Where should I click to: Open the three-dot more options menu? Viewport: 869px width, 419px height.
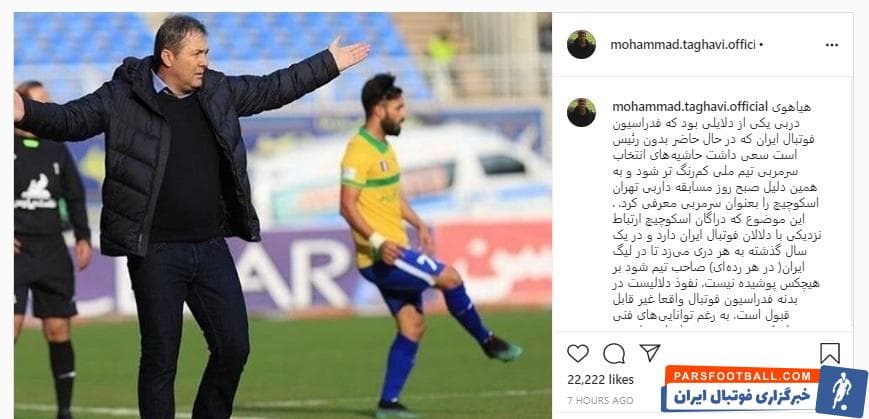pos(831,45)
